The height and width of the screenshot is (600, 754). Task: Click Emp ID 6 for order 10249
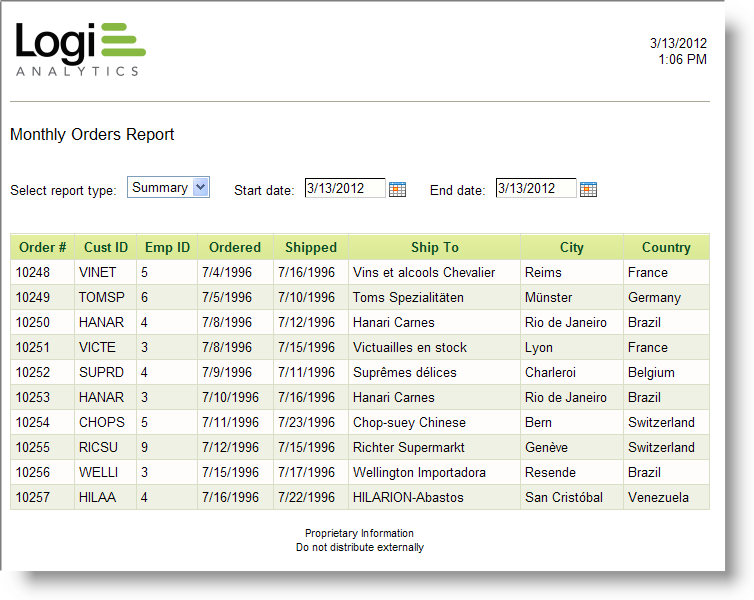[144, 297]
